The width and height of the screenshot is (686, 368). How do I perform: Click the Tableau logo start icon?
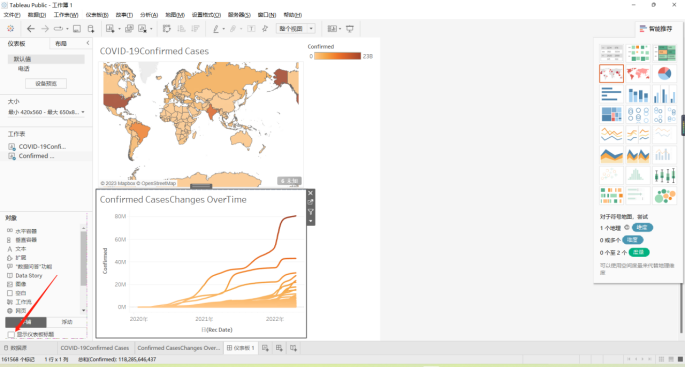tap(10, 28)
